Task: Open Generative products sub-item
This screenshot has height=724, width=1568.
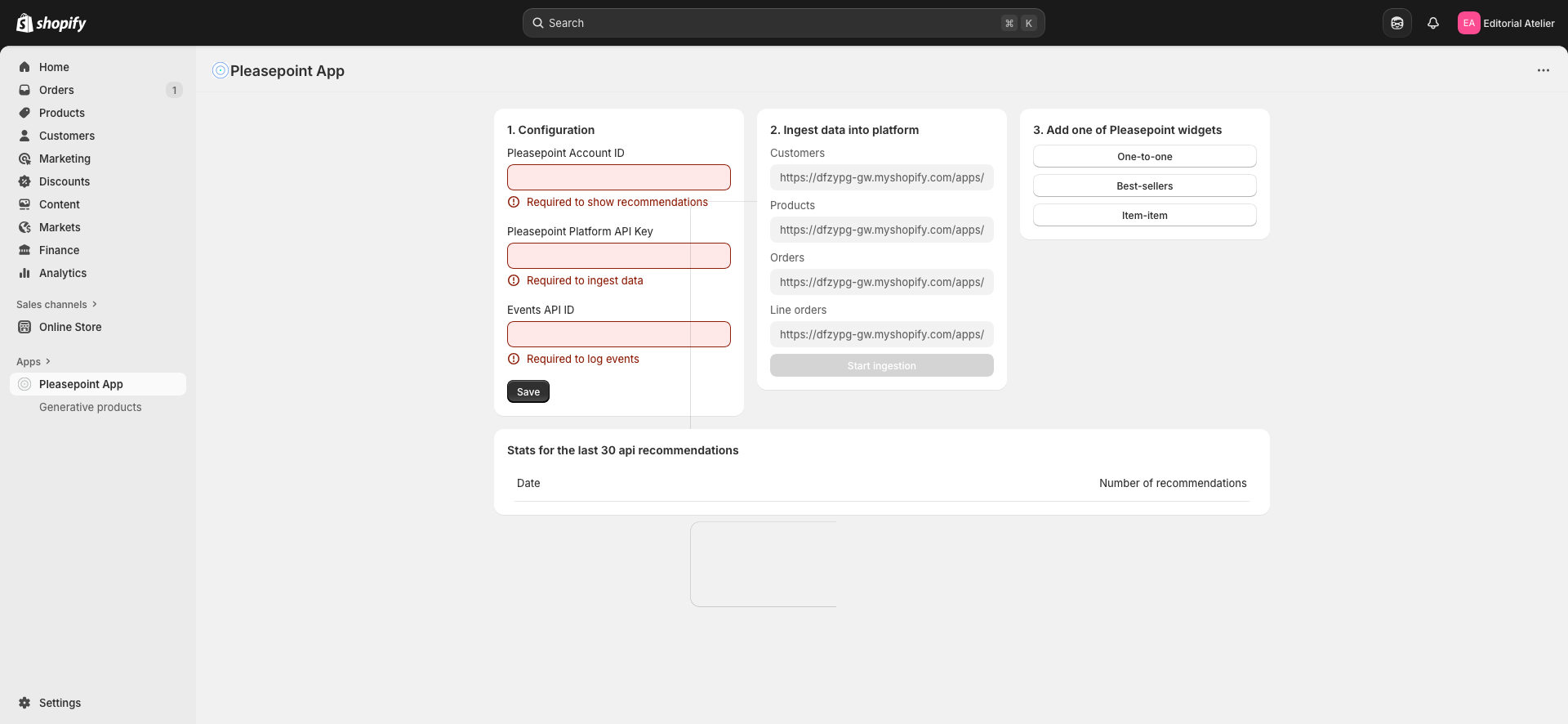Action: [90, 407]
